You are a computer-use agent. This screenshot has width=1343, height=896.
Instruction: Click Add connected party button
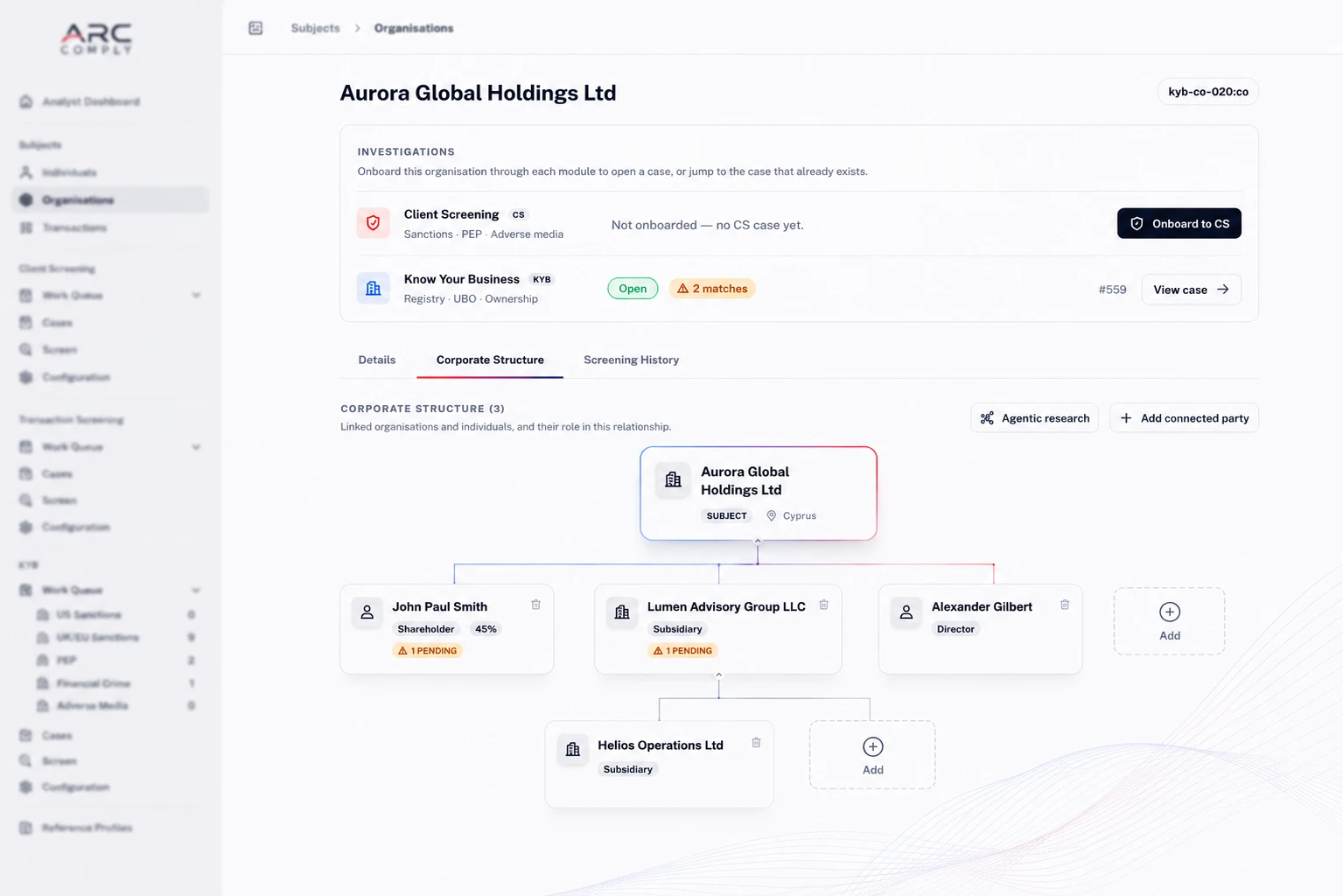click(x=1184, y=418)
